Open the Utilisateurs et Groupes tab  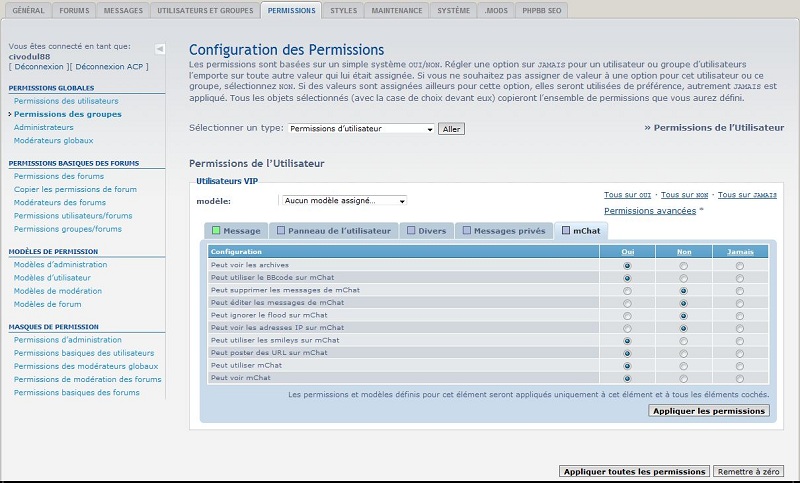[x=205, y=10]
